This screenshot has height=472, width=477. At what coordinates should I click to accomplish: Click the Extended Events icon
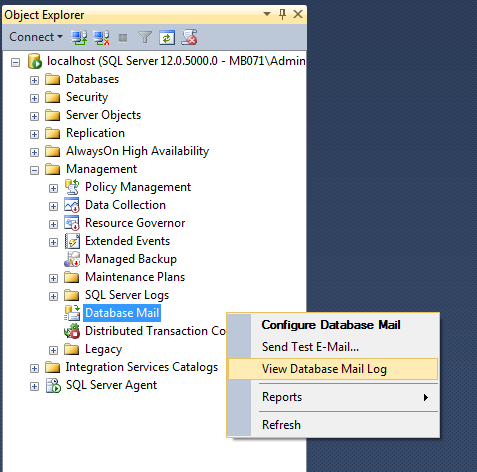[72, 241]
